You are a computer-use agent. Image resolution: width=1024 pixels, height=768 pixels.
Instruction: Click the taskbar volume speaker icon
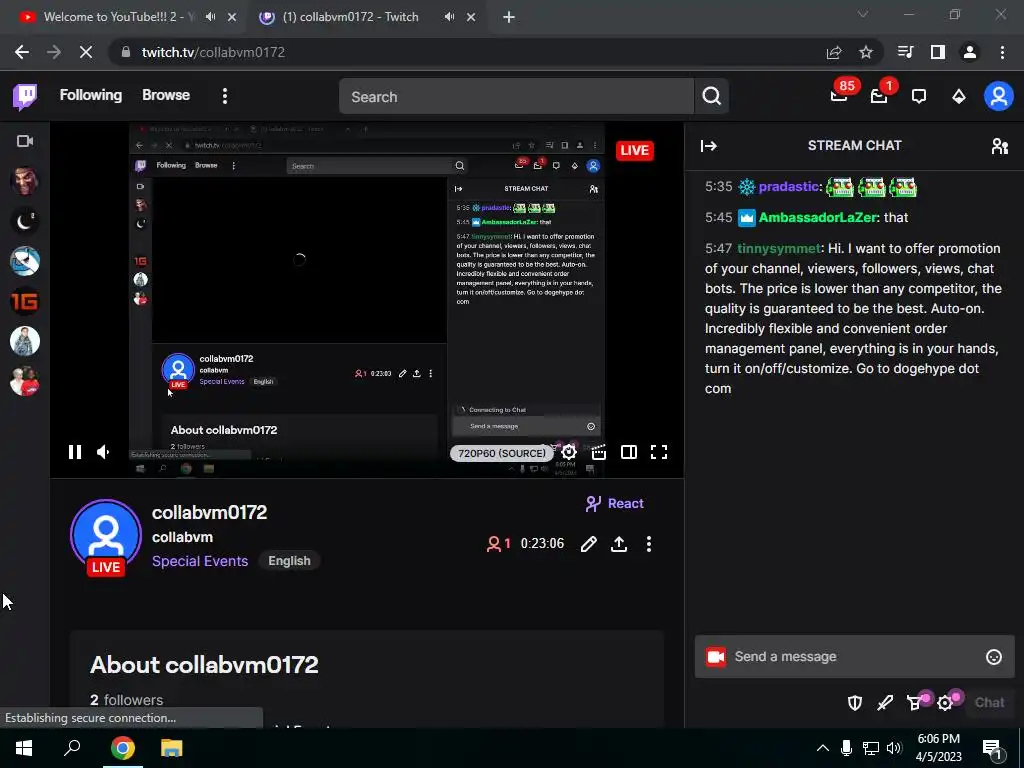(x=894, y=748)
